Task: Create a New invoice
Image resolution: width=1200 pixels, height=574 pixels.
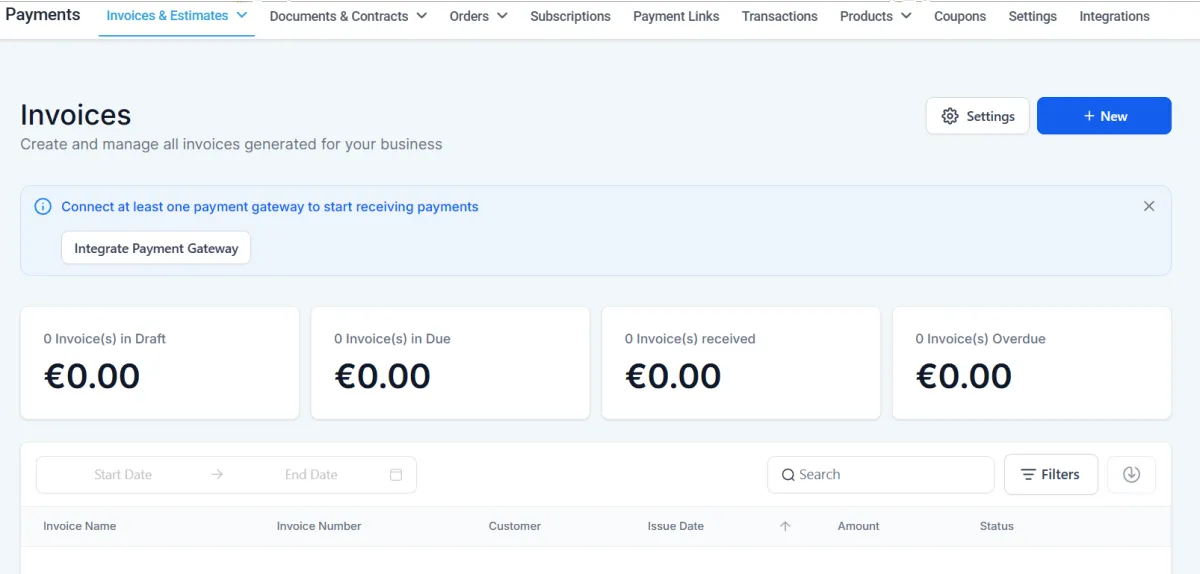Action: [x=1104, y=116]
